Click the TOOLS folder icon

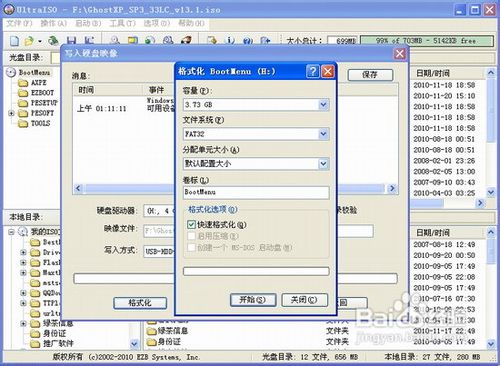click(23, 123)
